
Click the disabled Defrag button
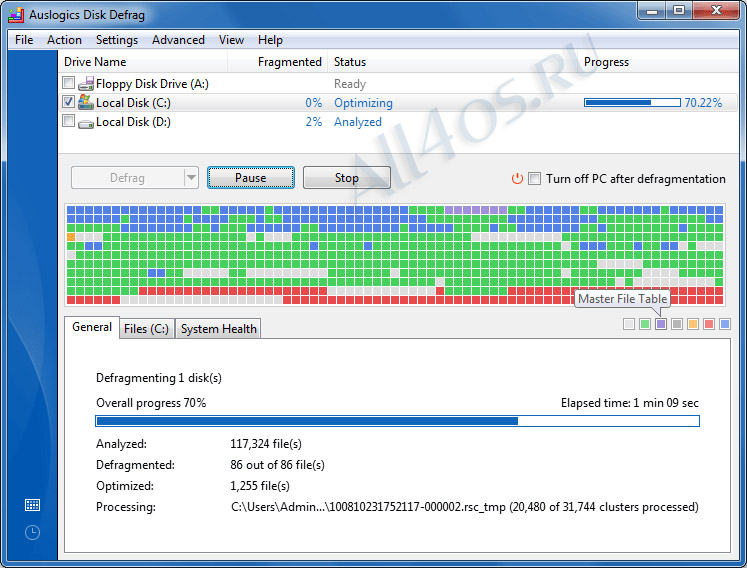click(128, 178)
